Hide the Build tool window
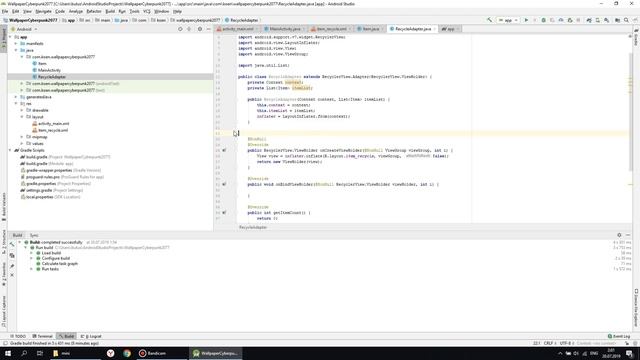This screenshot has width=640, height=360. click(628, 235)
